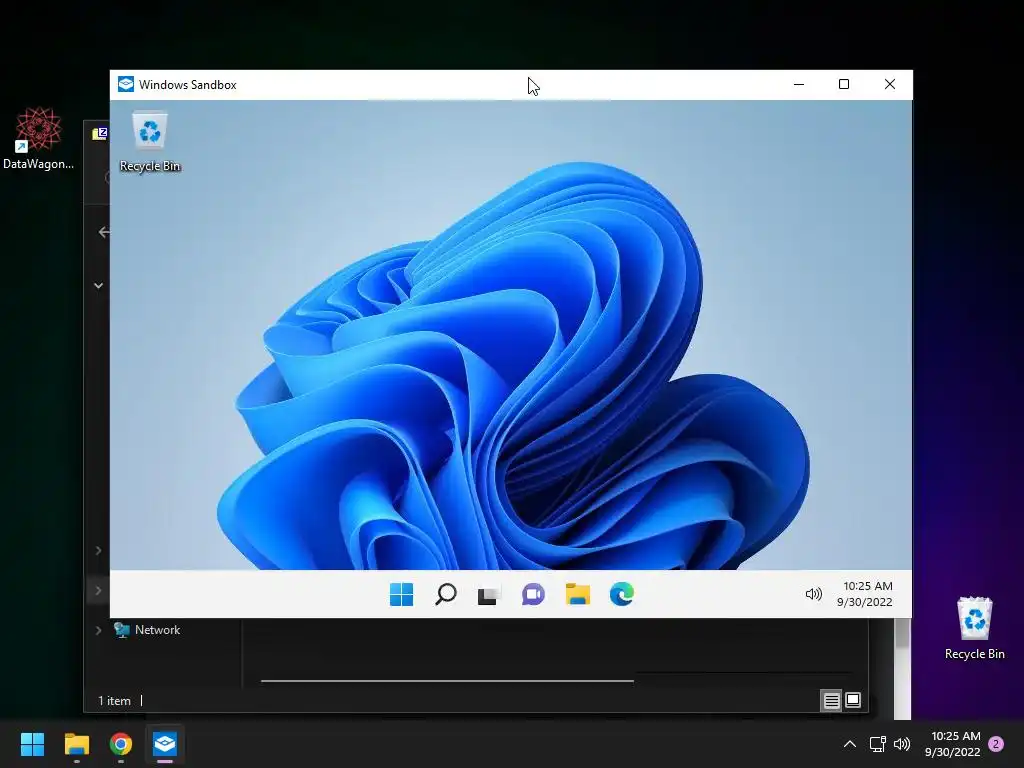Click the '1 item' status text

(114, 701)
